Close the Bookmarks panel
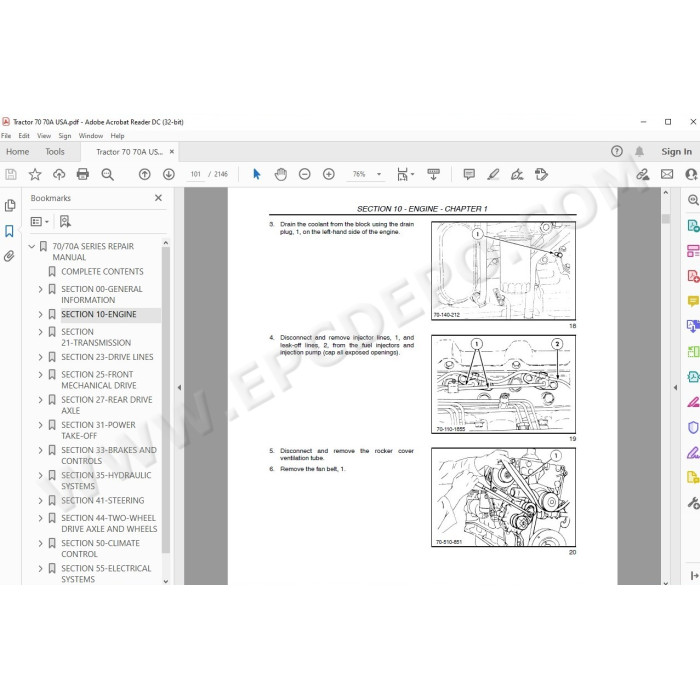This screenshot has width=700, height=700. tap(158, 198)
